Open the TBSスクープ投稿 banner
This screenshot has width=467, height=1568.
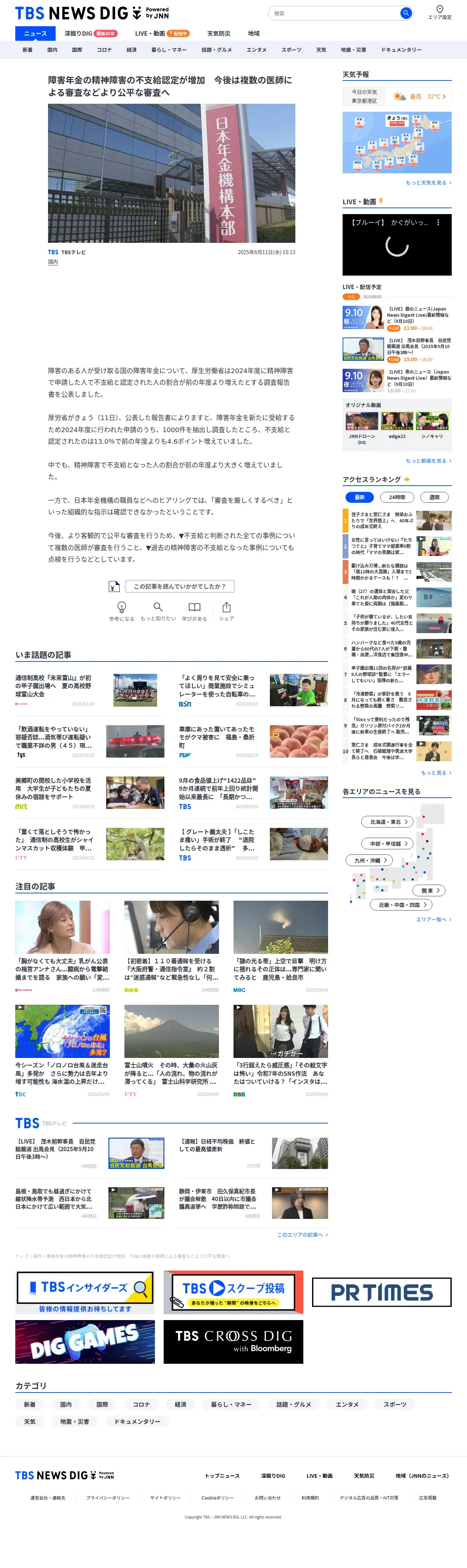(233, 1292)
